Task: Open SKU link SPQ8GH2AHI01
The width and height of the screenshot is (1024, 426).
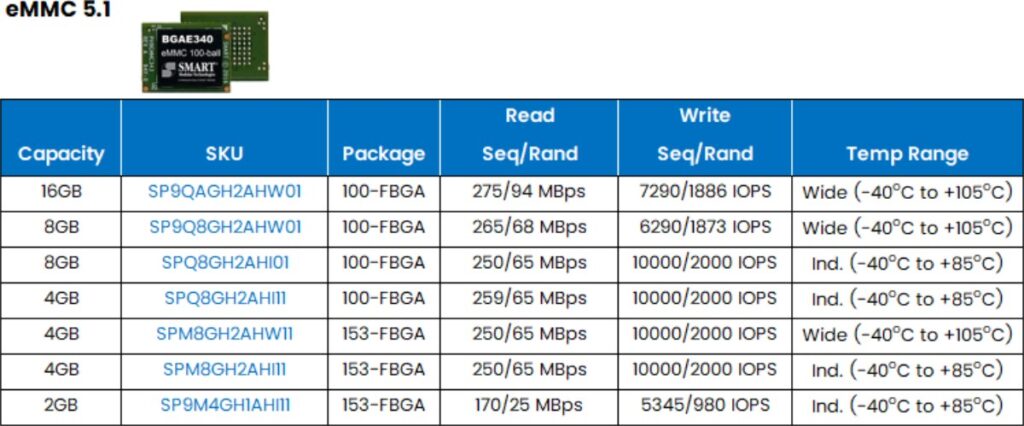Action: (x=225, y=263)
